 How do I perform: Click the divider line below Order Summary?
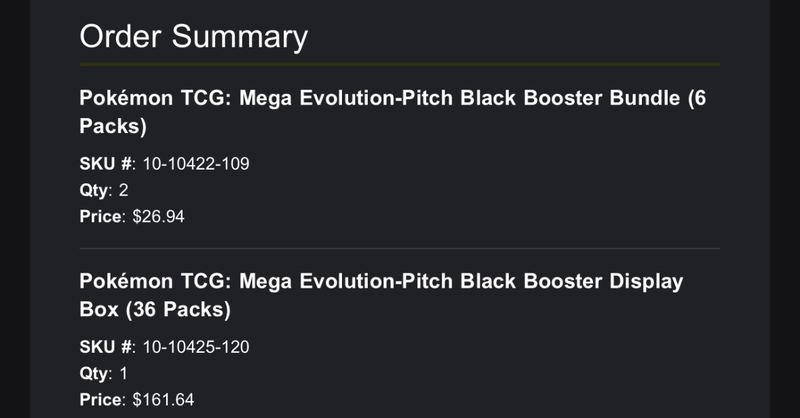coord(399,65)
